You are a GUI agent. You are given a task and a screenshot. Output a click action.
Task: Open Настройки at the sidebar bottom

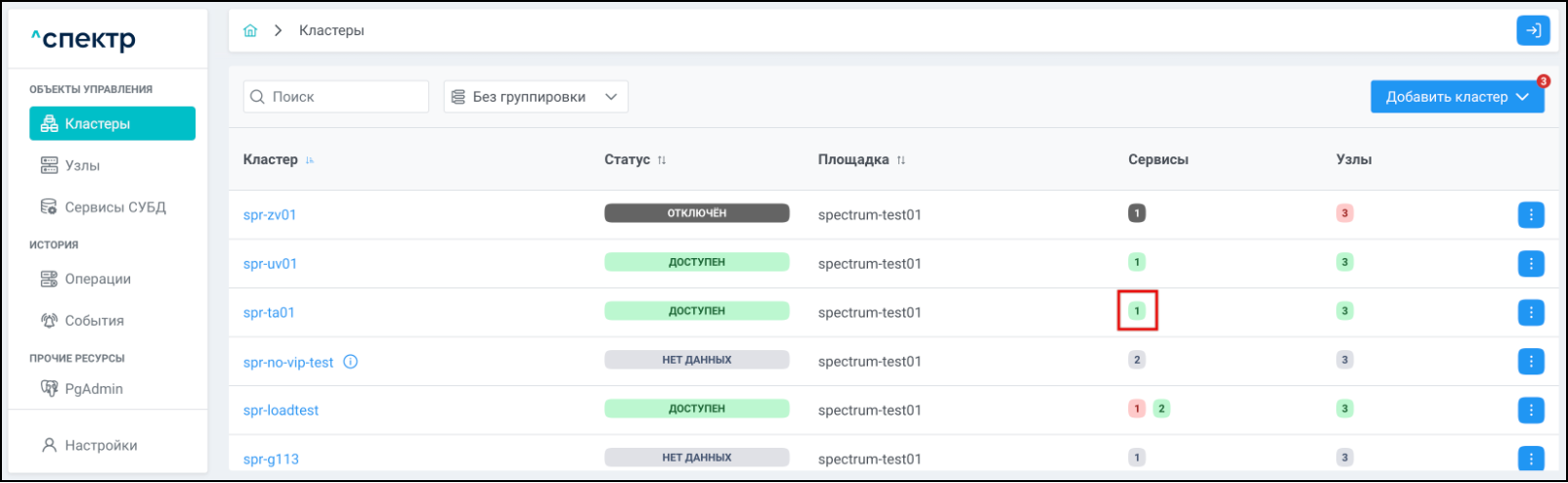click(x=100, y=445)
